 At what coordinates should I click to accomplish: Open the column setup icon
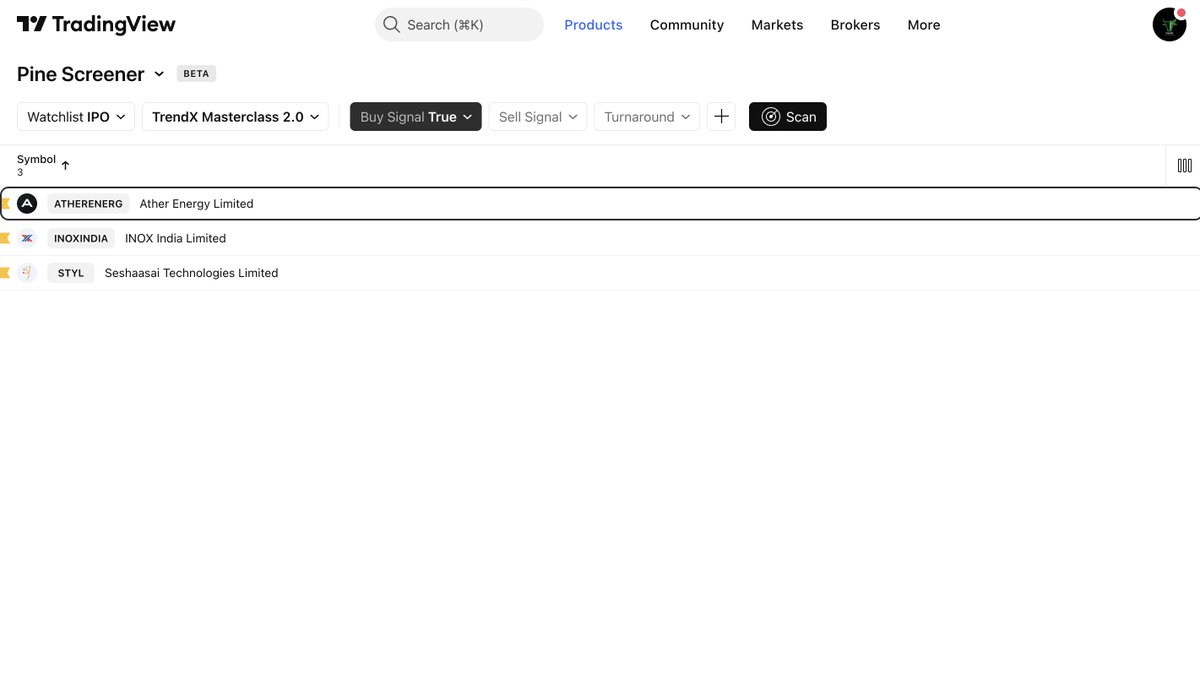[x=1184, y=166]
